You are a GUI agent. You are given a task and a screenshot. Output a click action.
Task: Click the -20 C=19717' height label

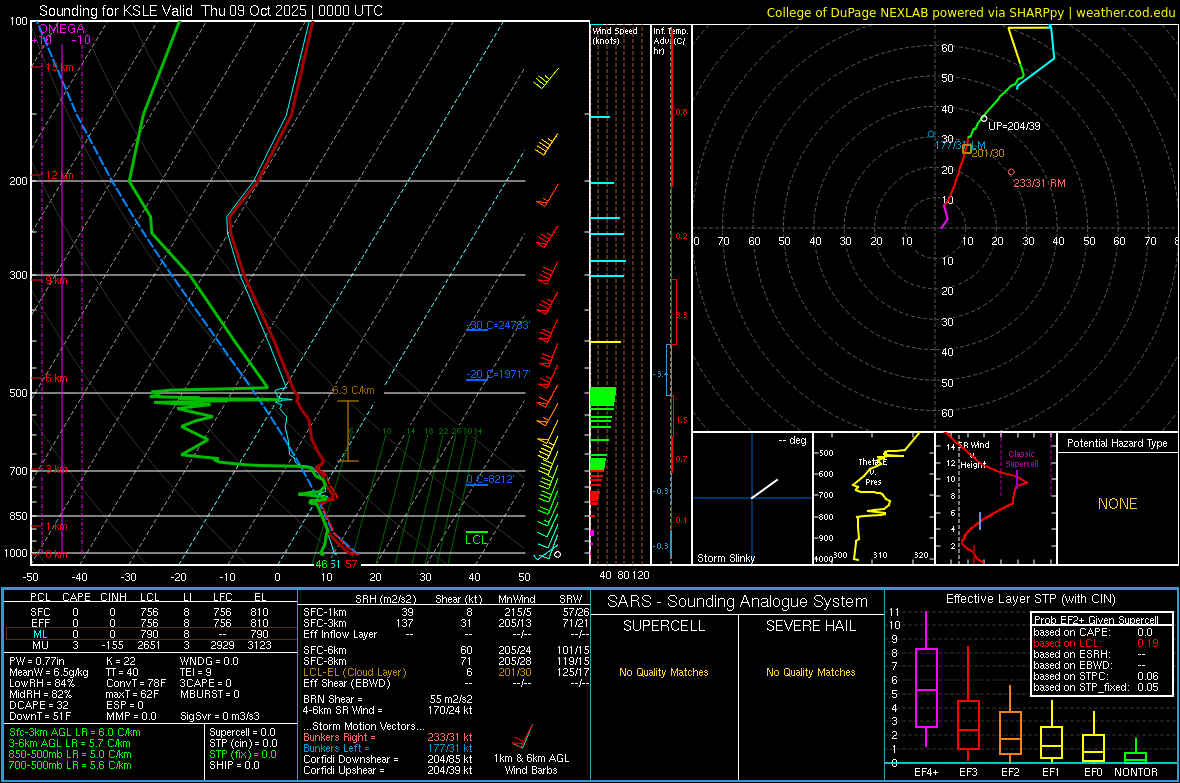click(x=497, y=374)
